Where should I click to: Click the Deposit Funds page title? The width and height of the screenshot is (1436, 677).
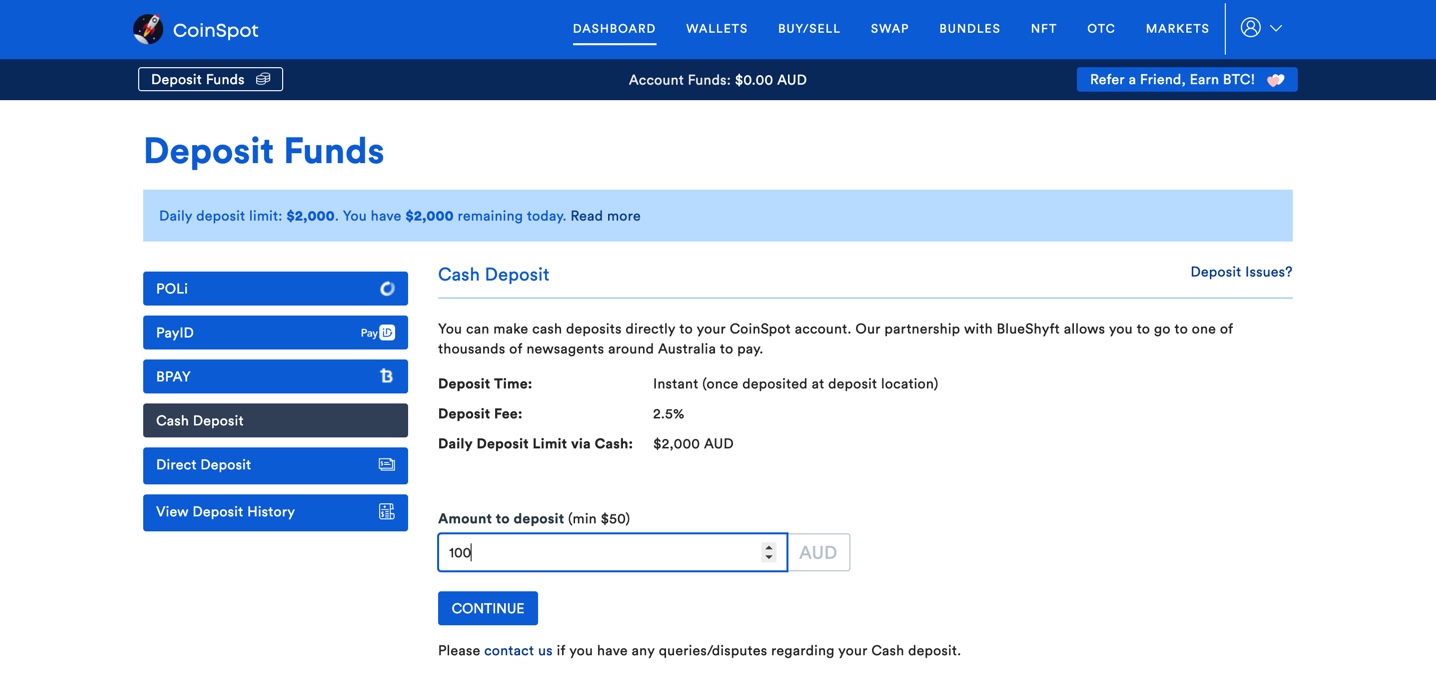pyautogui.click(x=264, y=151)
